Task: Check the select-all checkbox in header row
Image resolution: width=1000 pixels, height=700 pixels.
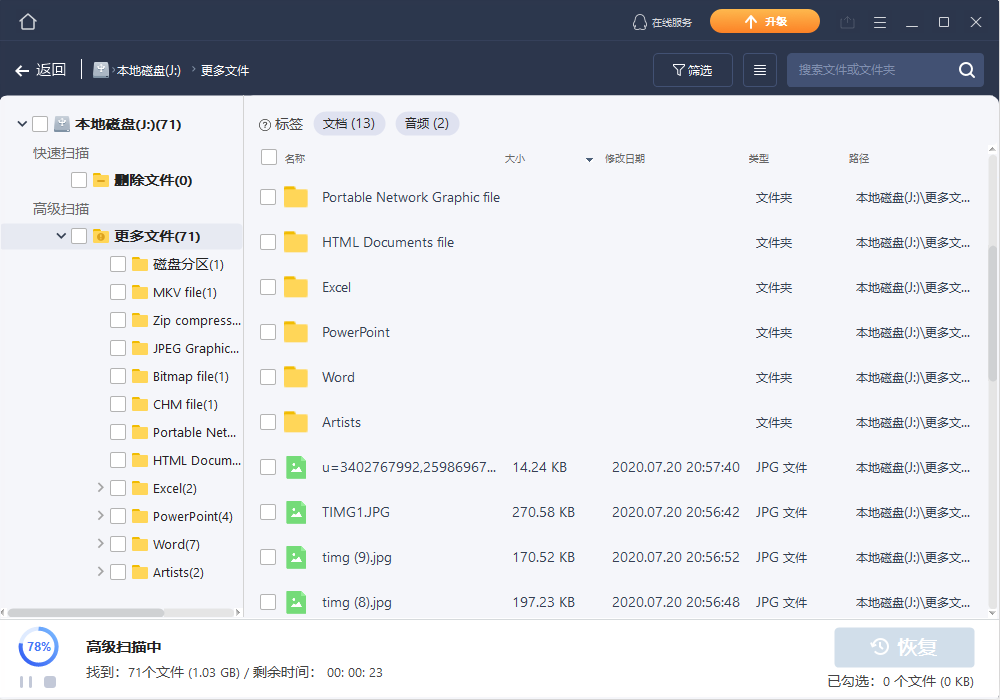Action: click(268, 157)
